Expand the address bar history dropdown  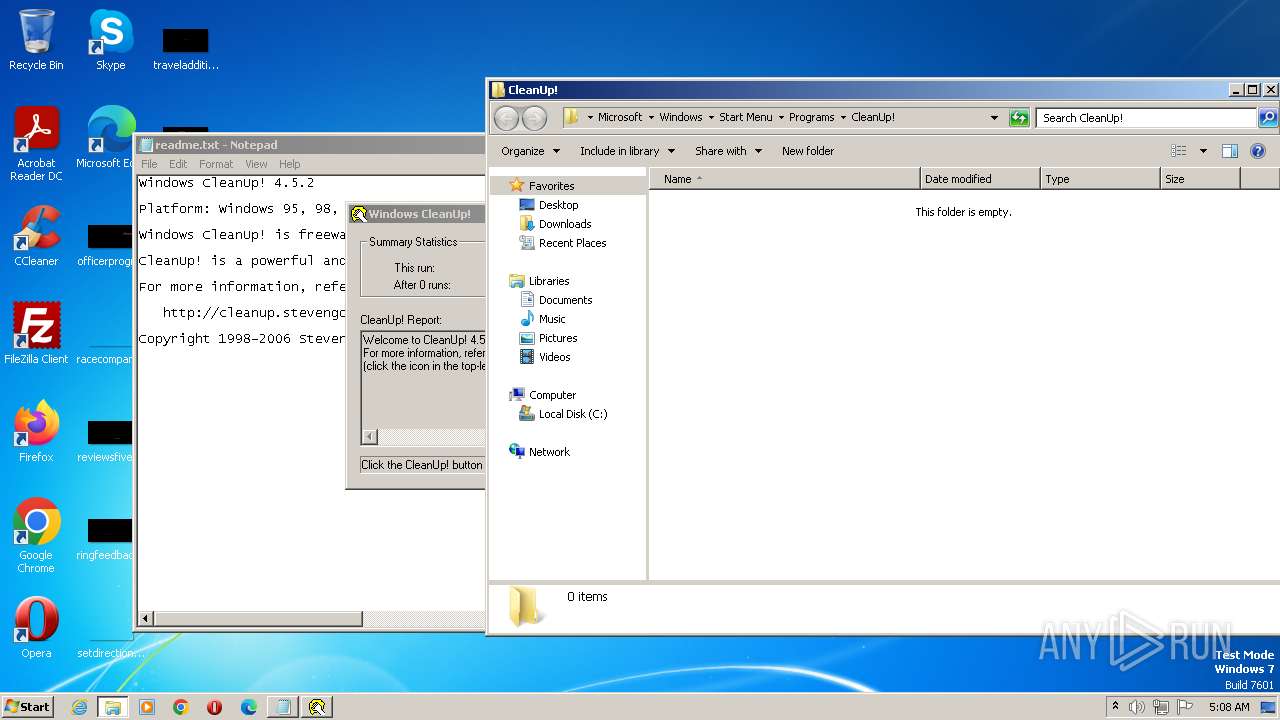[x=994, y=118]
